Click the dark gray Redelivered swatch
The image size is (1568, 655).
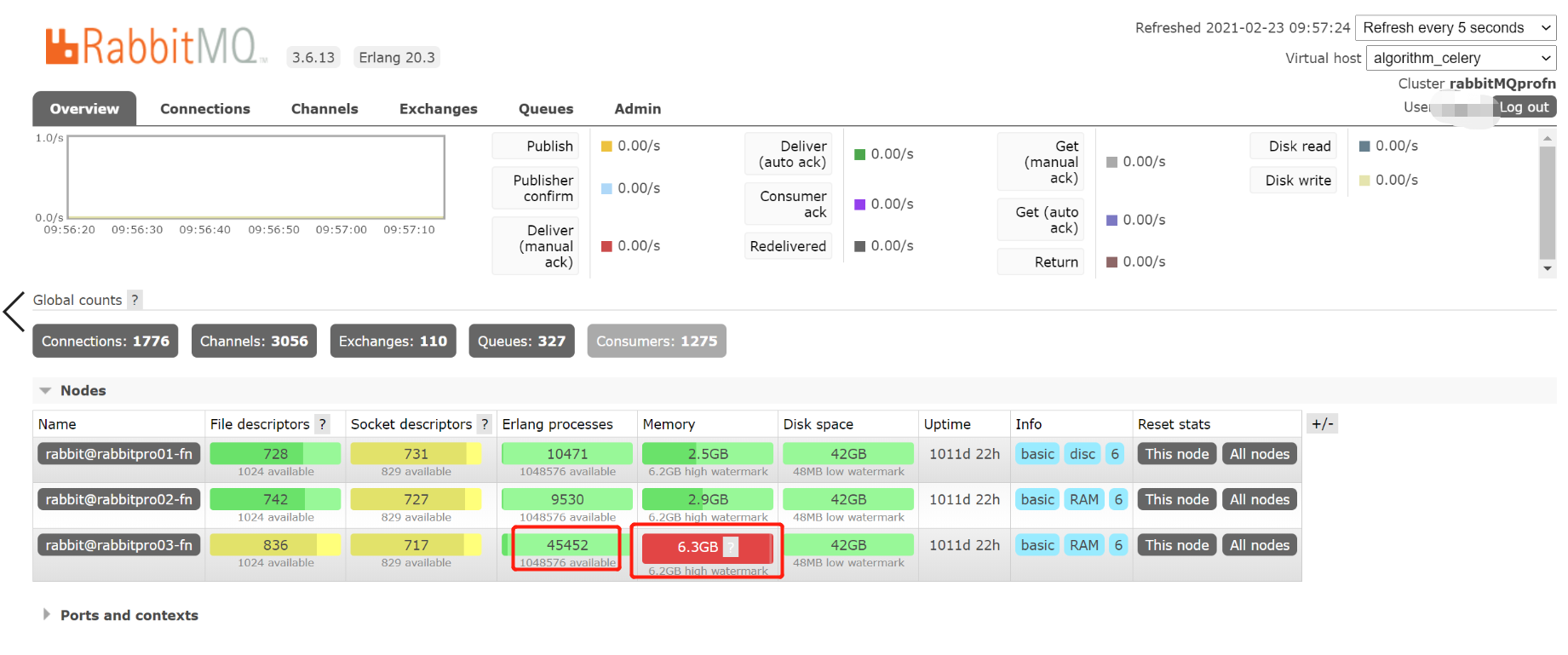pos(859,246)
